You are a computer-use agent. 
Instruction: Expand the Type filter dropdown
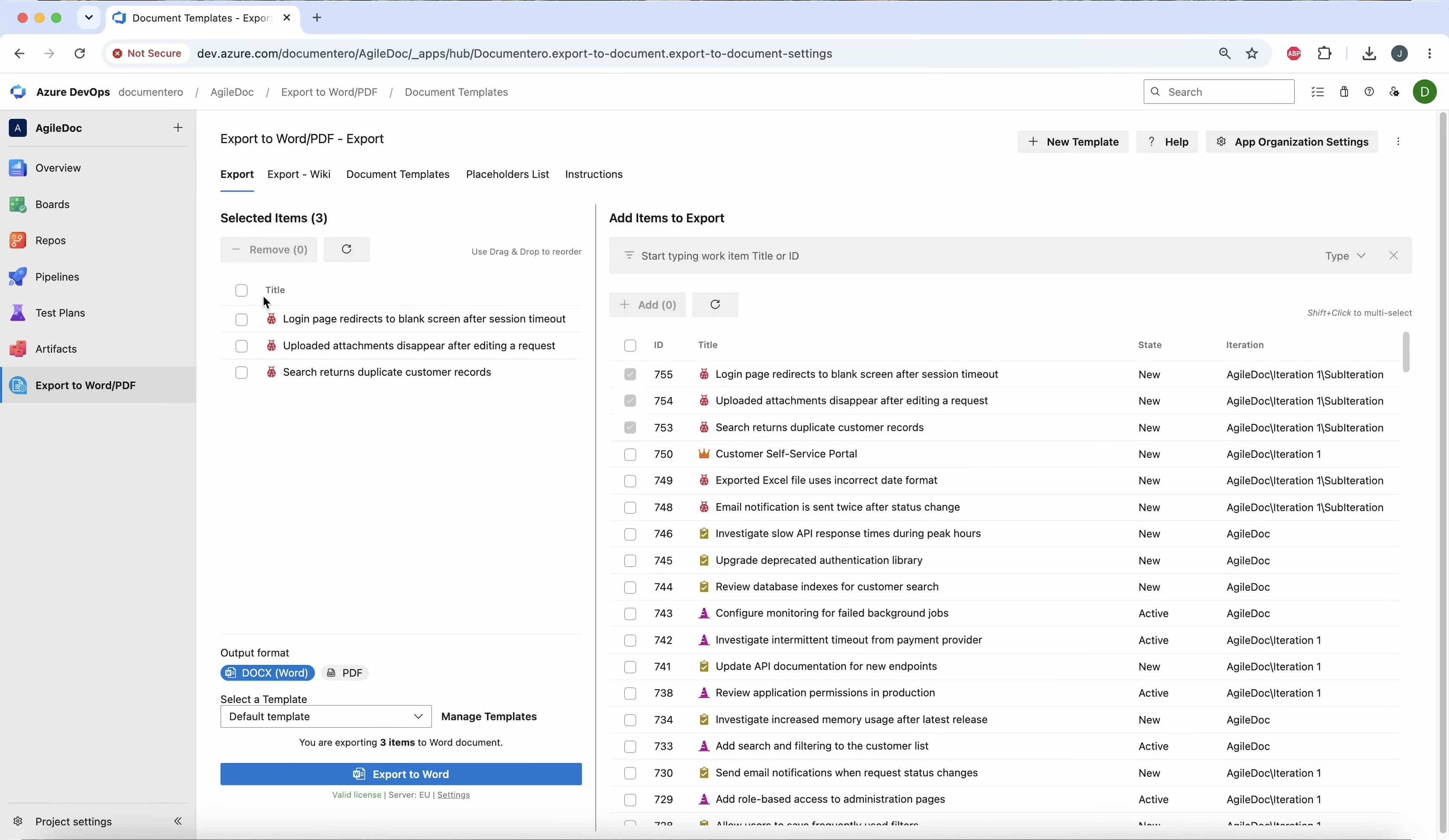[x=1345, y=256]
